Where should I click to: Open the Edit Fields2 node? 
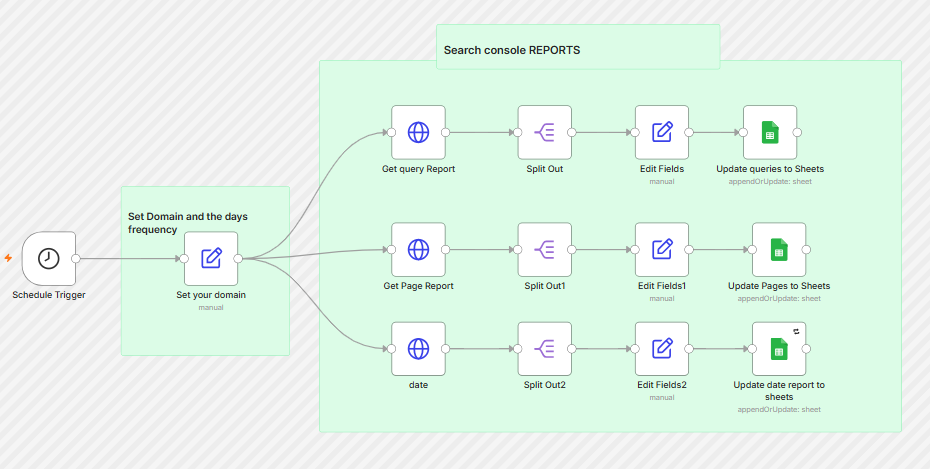(662, 349)
